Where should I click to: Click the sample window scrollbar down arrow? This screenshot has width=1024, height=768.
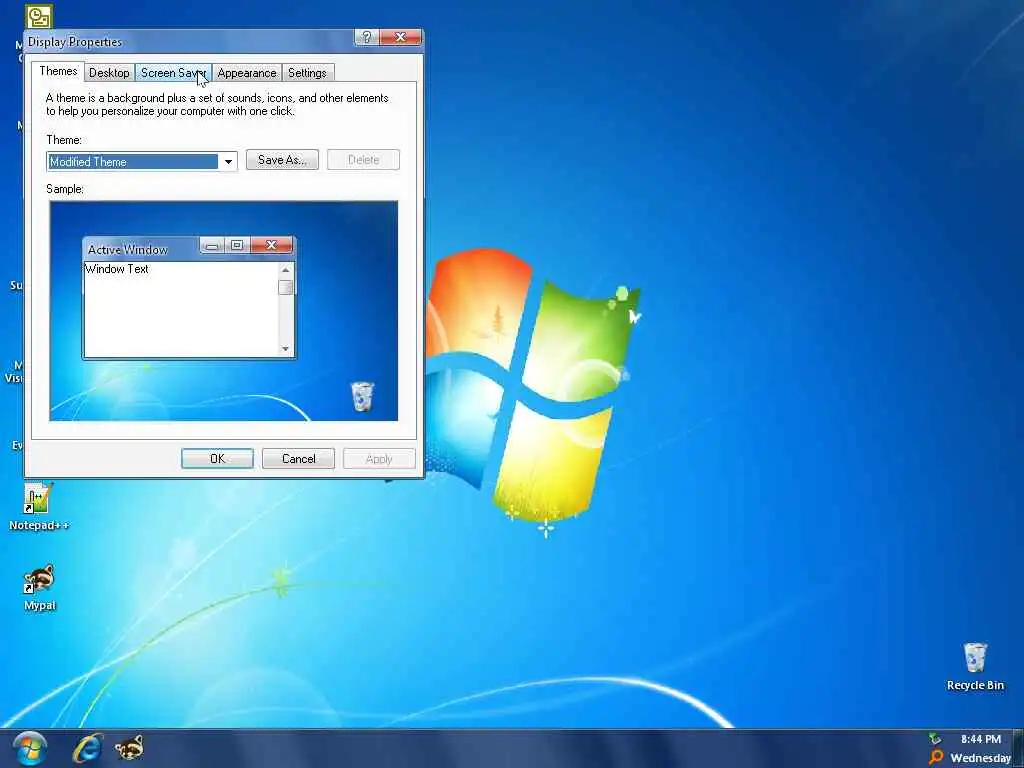285,349
